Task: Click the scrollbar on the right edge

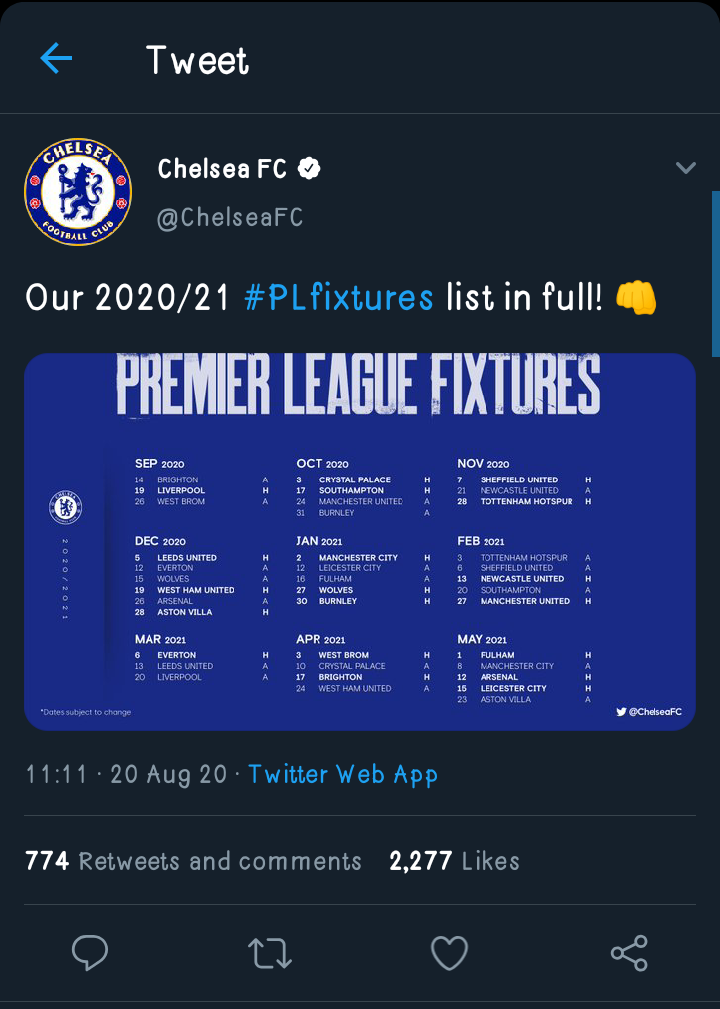Action: click(x=715, y=272)
